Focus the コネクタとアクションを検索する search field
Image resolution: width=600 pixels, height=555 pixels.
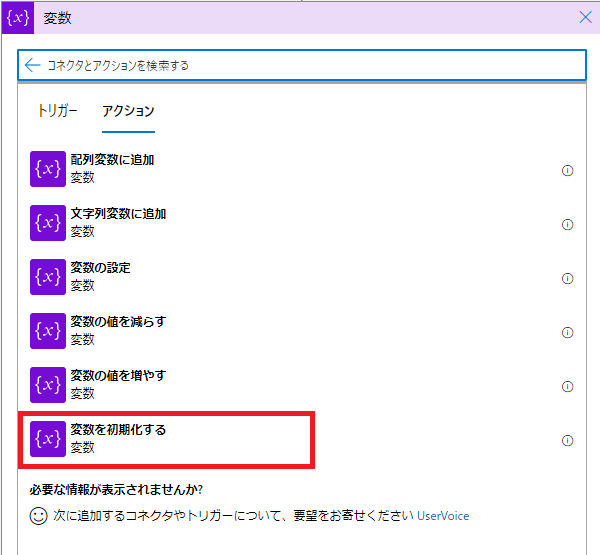302,65
